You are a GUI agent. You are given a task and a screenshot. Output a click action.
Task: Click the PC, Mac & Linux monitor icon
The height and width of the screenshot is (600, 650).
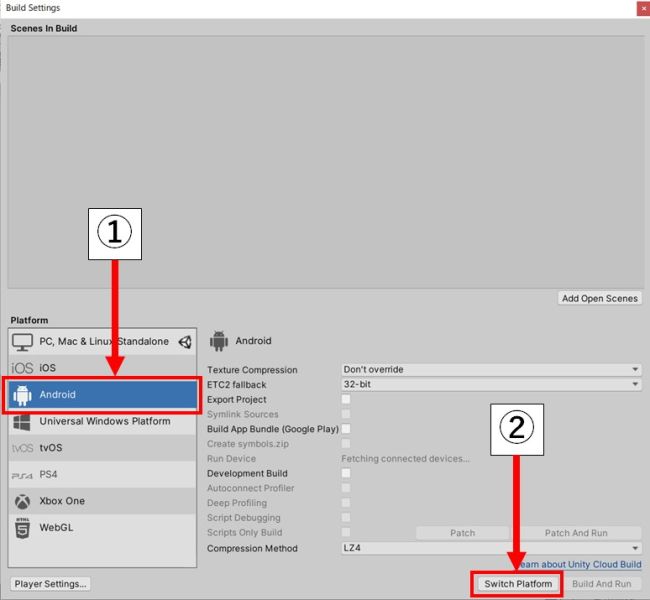[22, 342]
